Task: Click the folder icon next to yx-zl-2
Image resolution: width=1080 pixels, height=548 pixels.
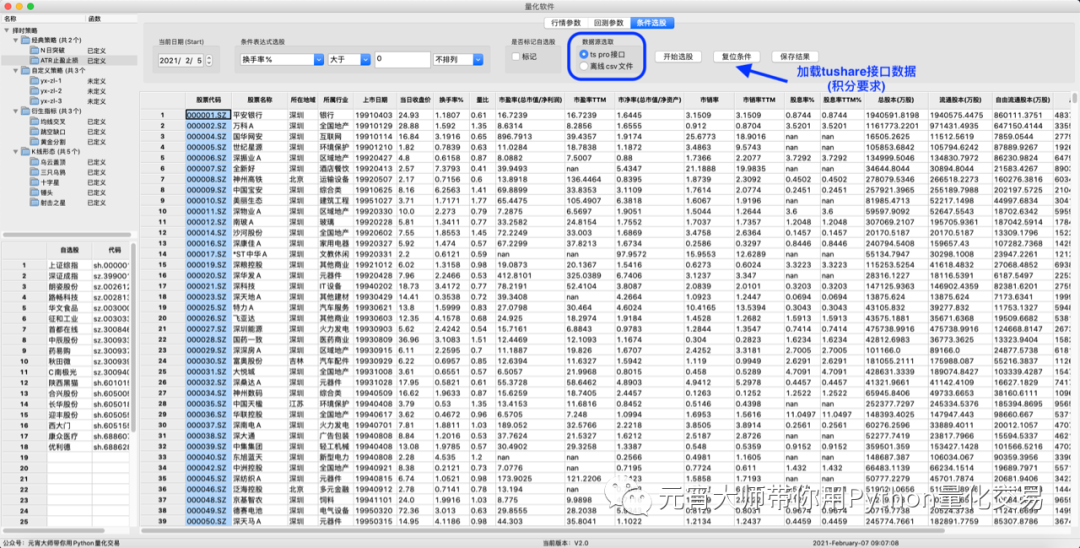Action: tap(34, 91)
